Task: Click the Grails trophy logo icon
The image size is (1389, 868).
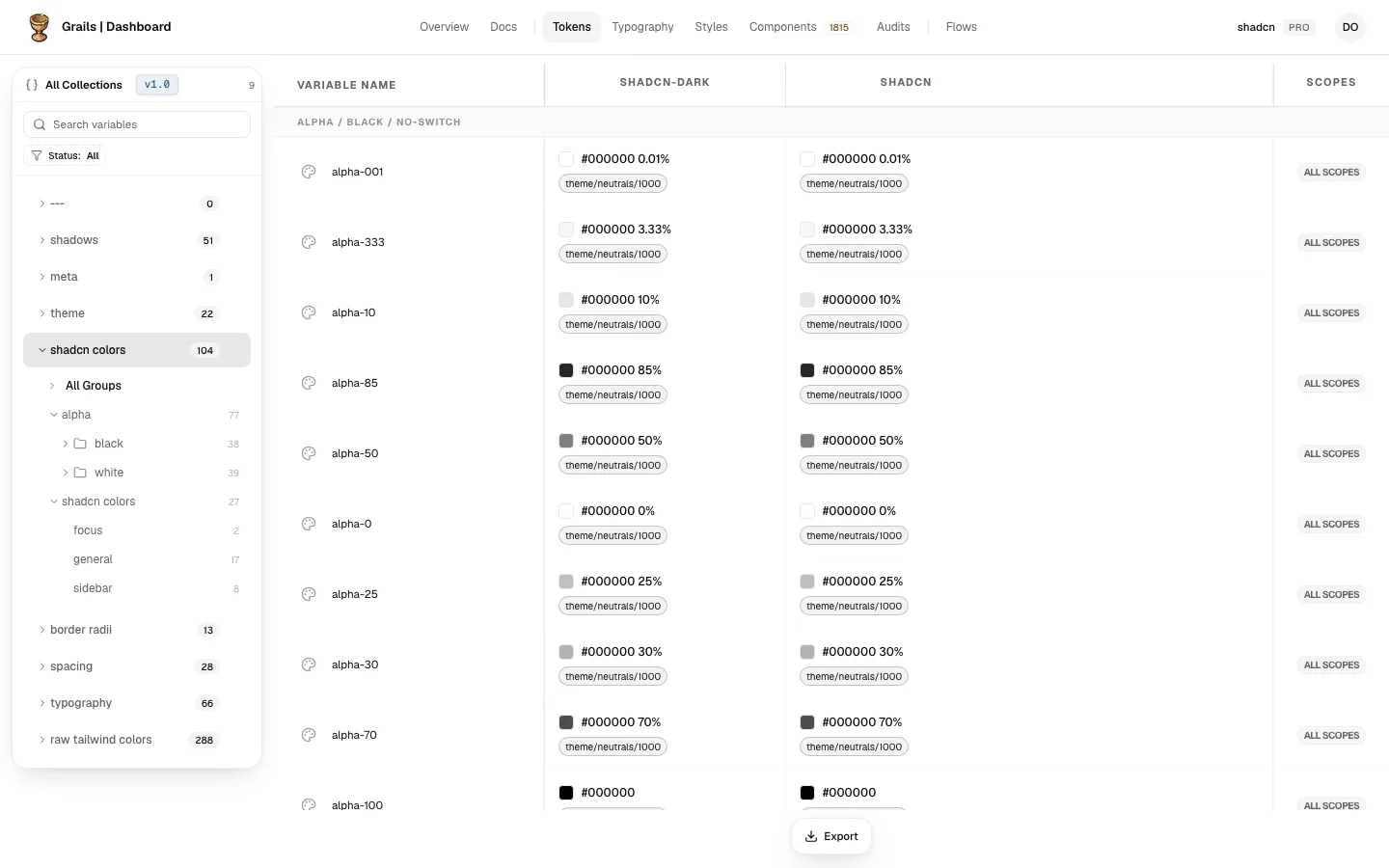Action: [39, 27]
